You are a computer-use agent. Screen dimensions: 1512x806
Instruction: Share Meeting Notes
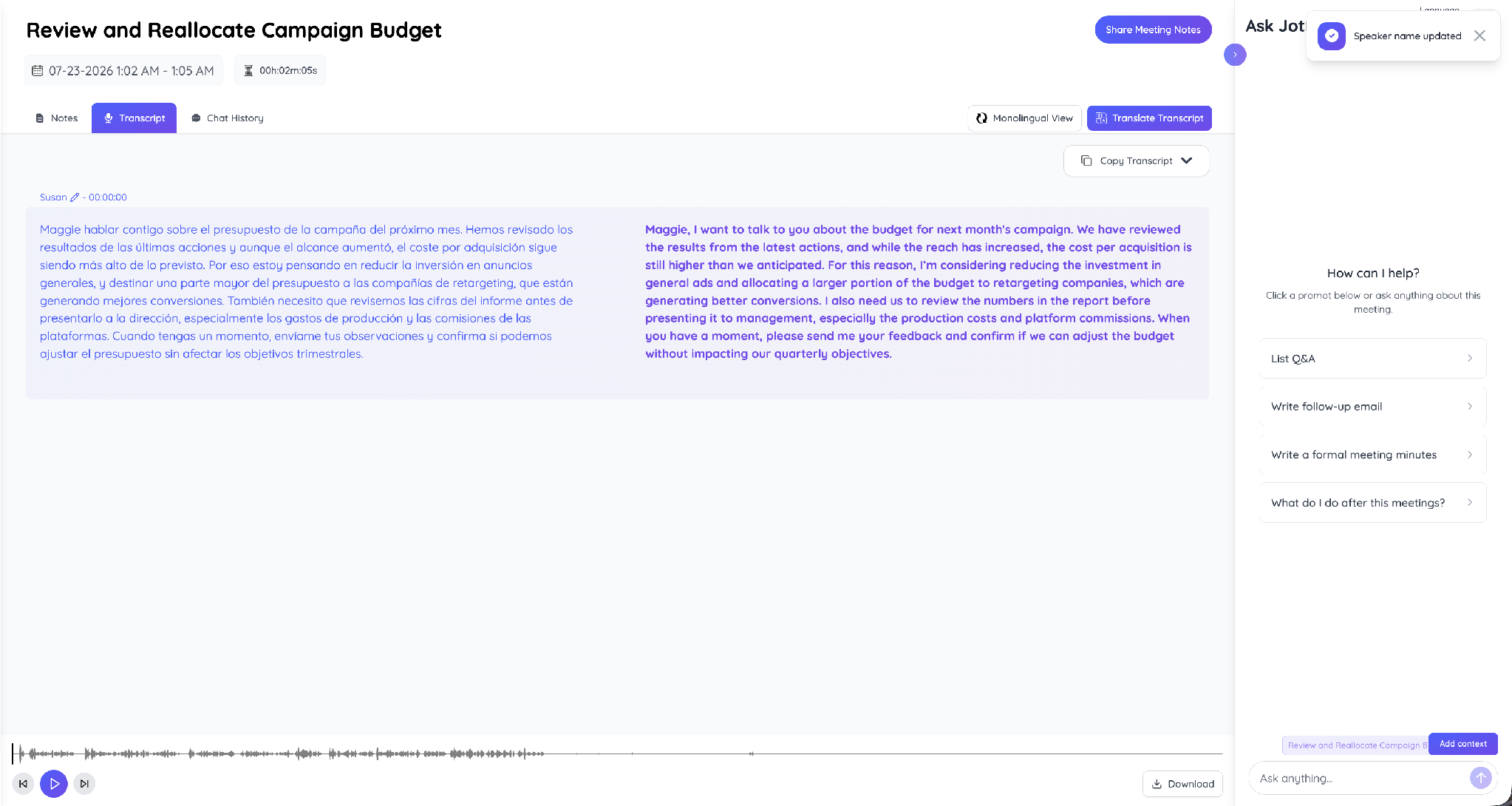tap(1153, 30)
